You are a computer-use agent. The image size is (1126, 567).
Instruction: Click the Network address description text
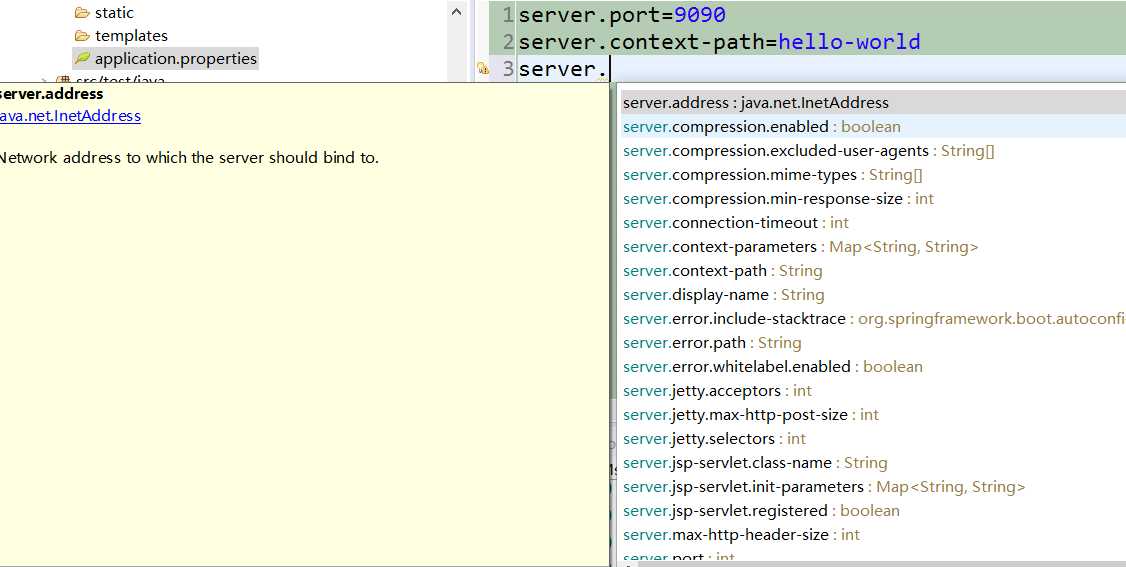pos(188,158)
